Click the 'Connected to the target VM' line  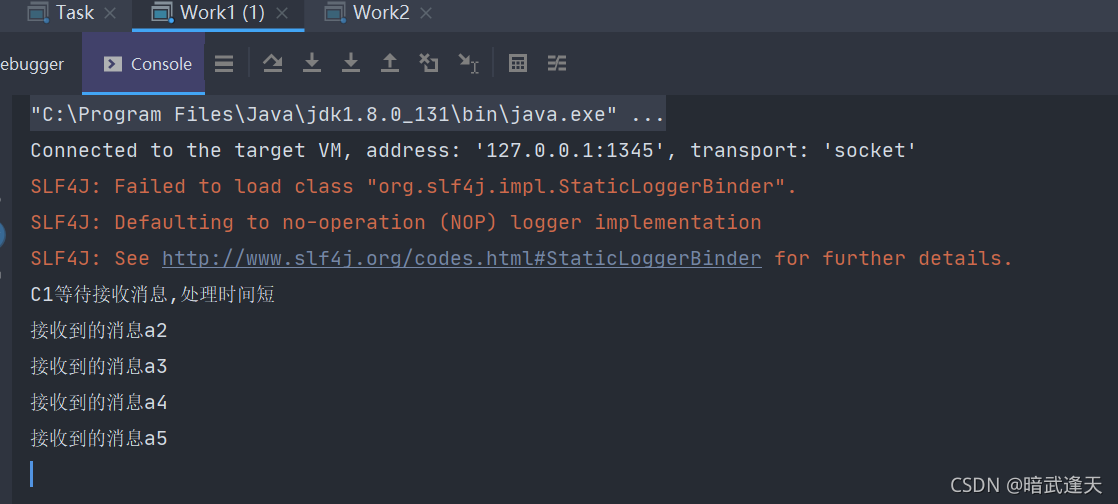tap(473, 150)
